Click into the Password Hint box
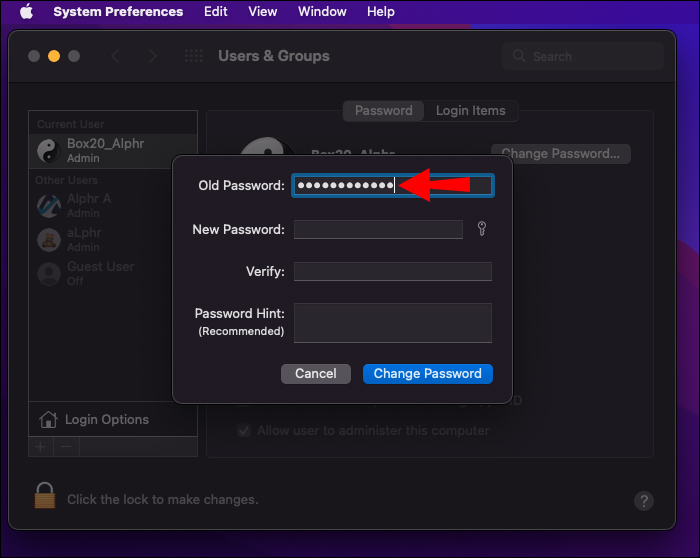The width and height of the screenshot is (700, 558). [x=392, y=323]
